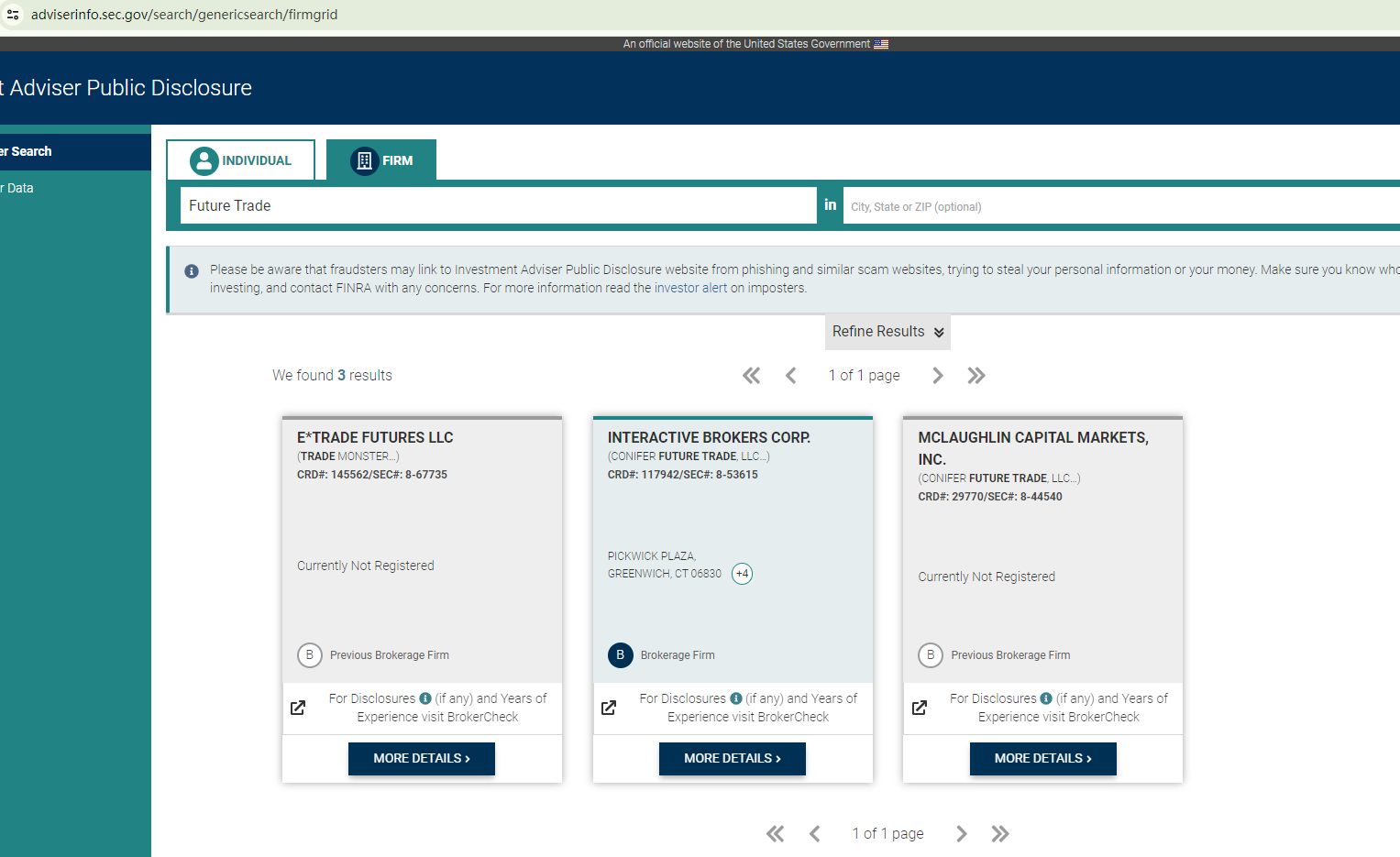The image size is (1400, 857).
Task: Open INTERACTIVE BROKERS CORP. firm title
Action: tap(709, 437)
